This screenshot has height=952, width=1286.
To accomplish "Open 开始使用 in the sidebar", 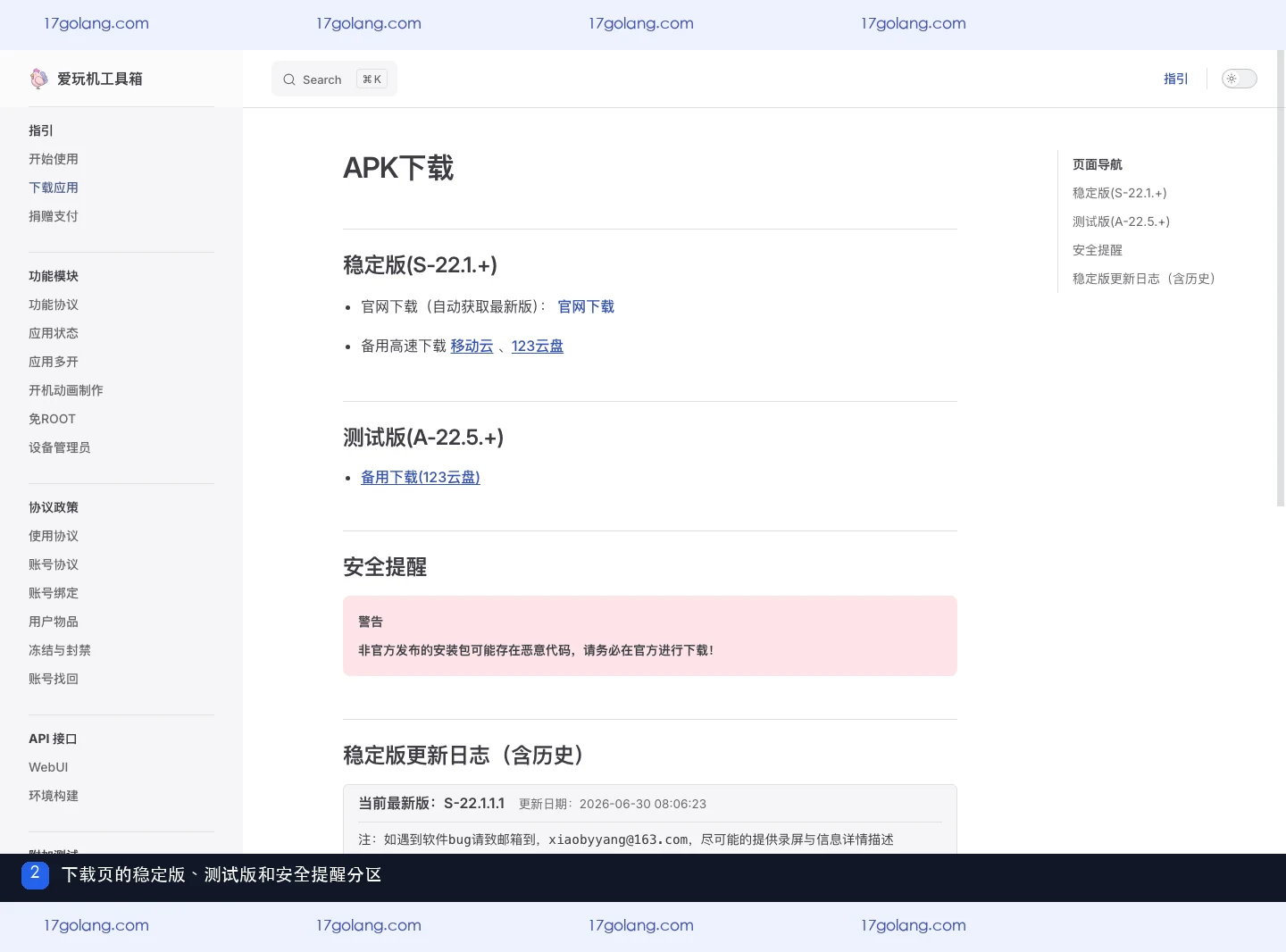I will click(54, 159).
